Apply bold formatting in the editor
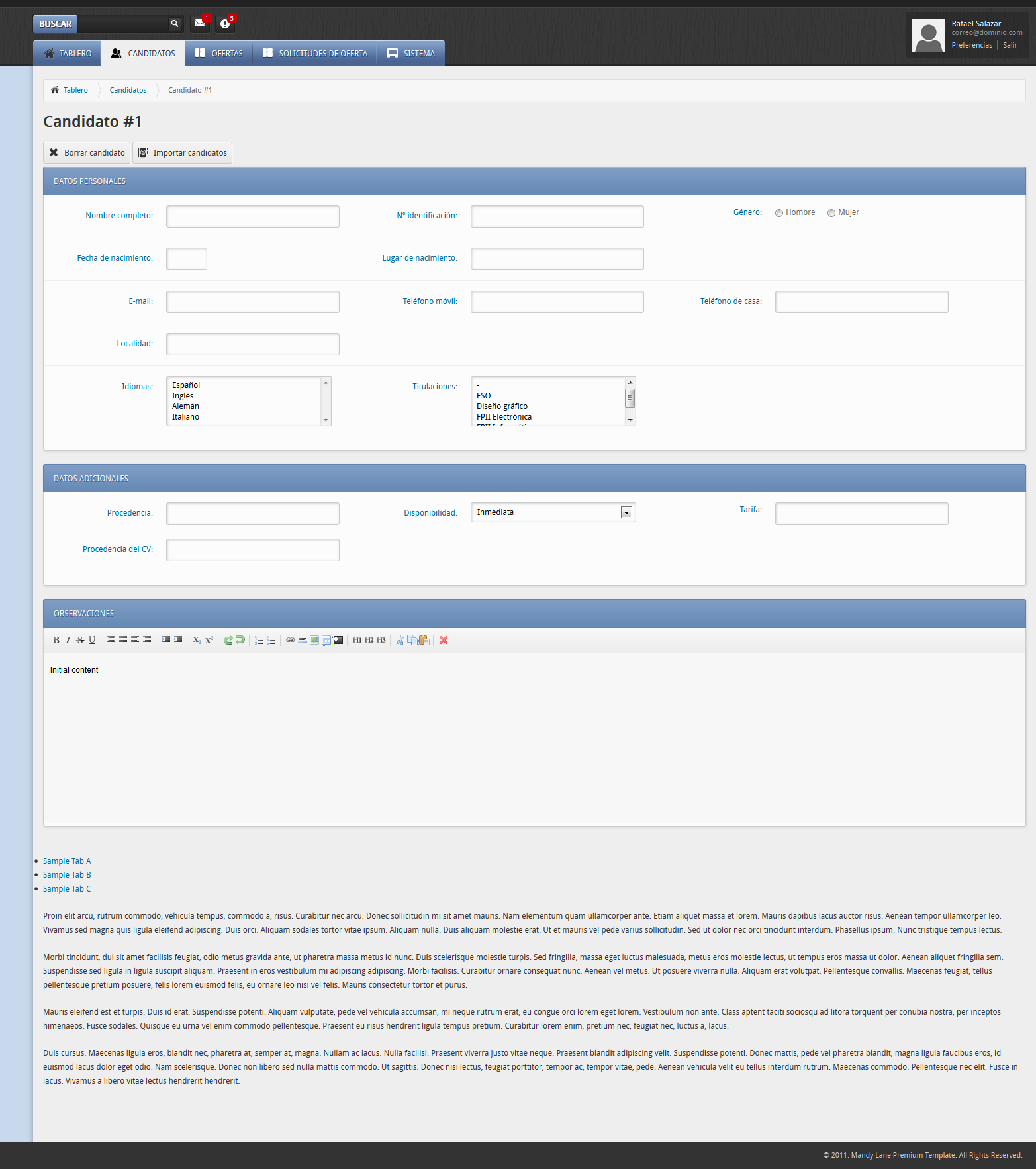The height and width of the screenshot is (1169, 1036). click(x=56, y=640)
